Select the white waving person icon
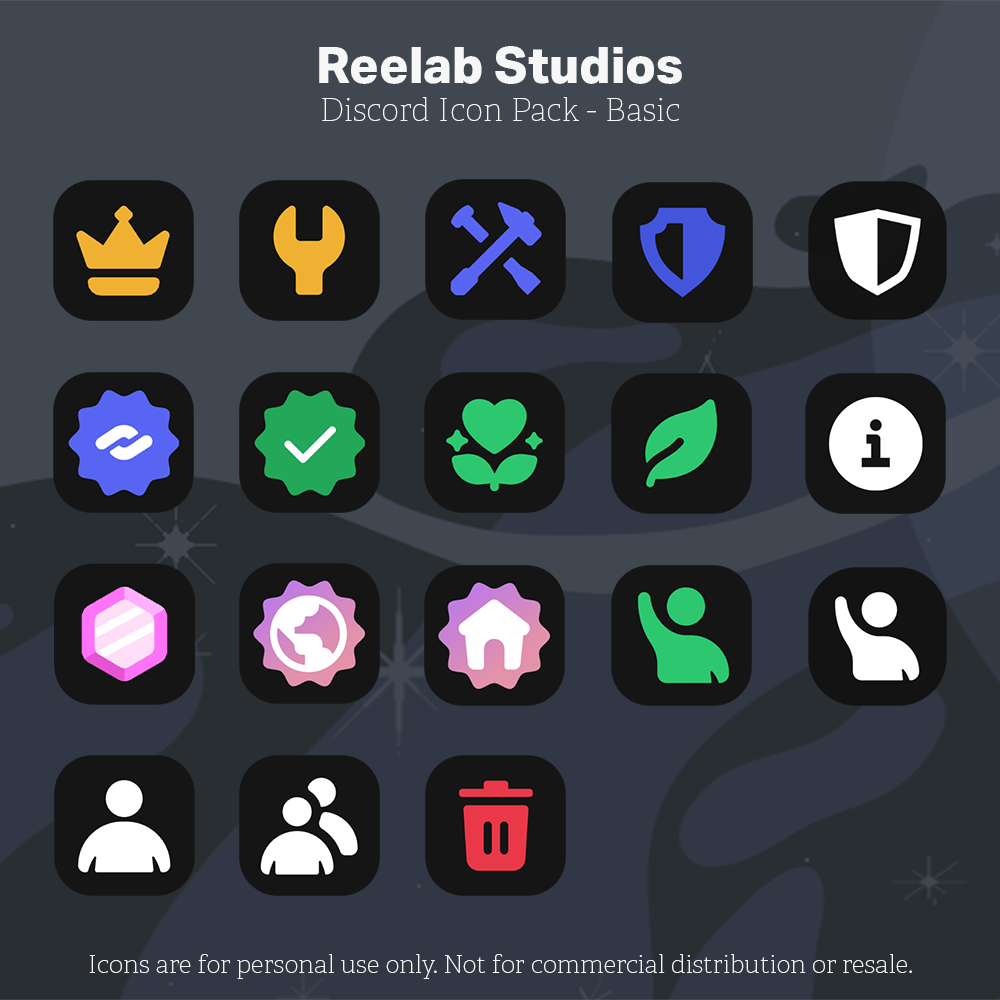The width and height of the screenshot is (1000, 1000). point(878,636)
